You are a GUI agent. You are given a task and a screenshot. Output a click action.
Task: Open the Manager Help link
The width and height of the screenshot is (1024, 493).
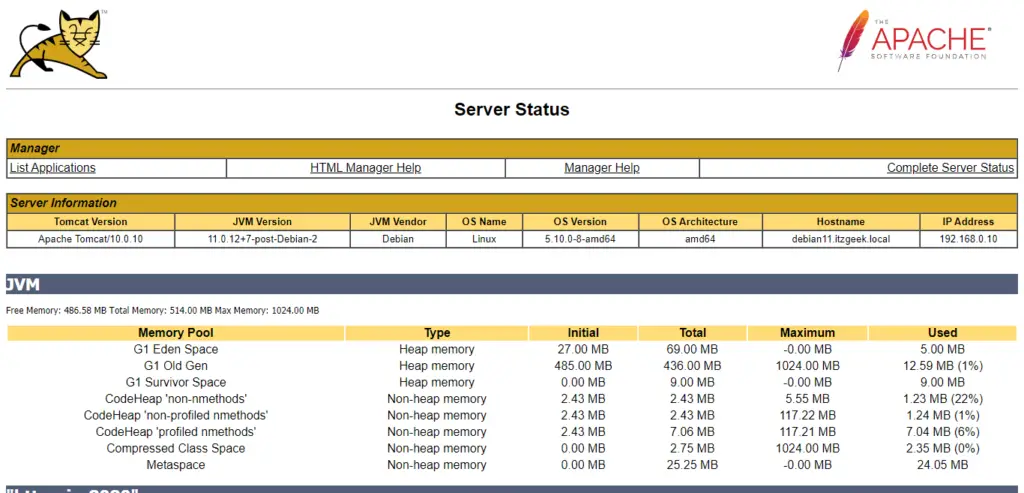point(602,168)
